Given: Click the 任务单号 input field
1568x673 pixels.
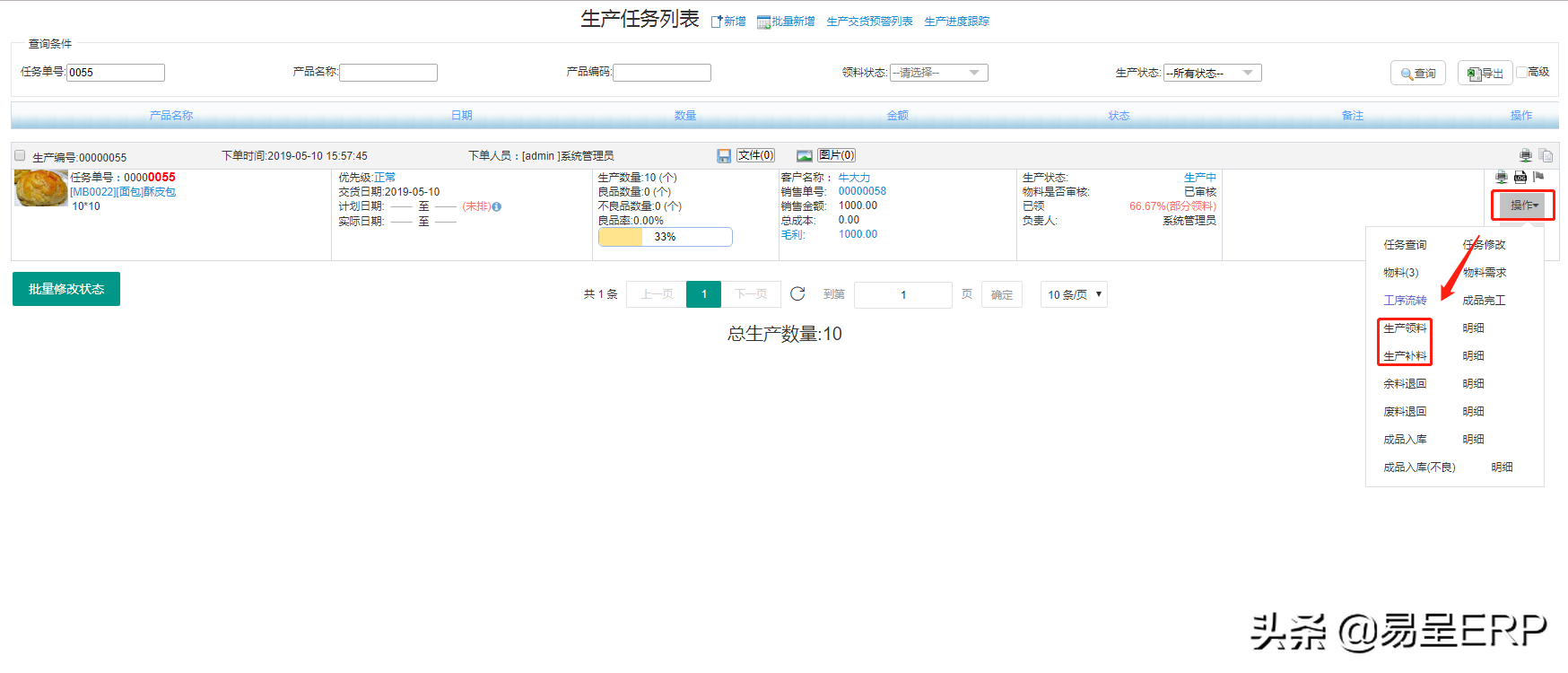Looking at the screenshot, I should [116, 73].
